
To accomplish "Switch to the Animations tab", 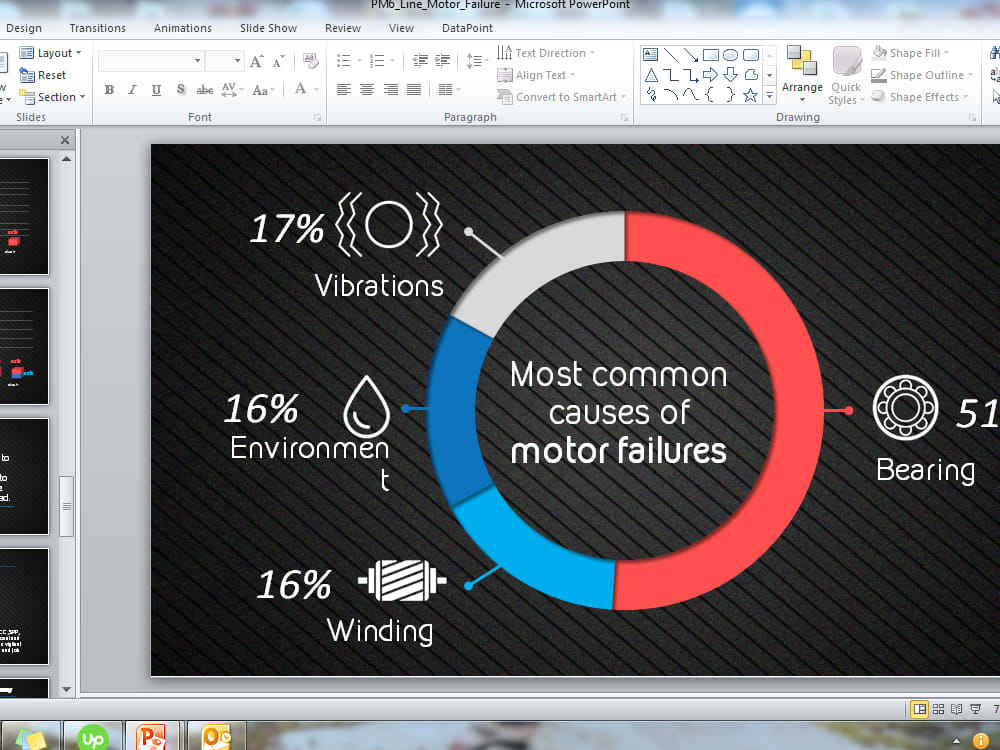I will coord(182,28).
